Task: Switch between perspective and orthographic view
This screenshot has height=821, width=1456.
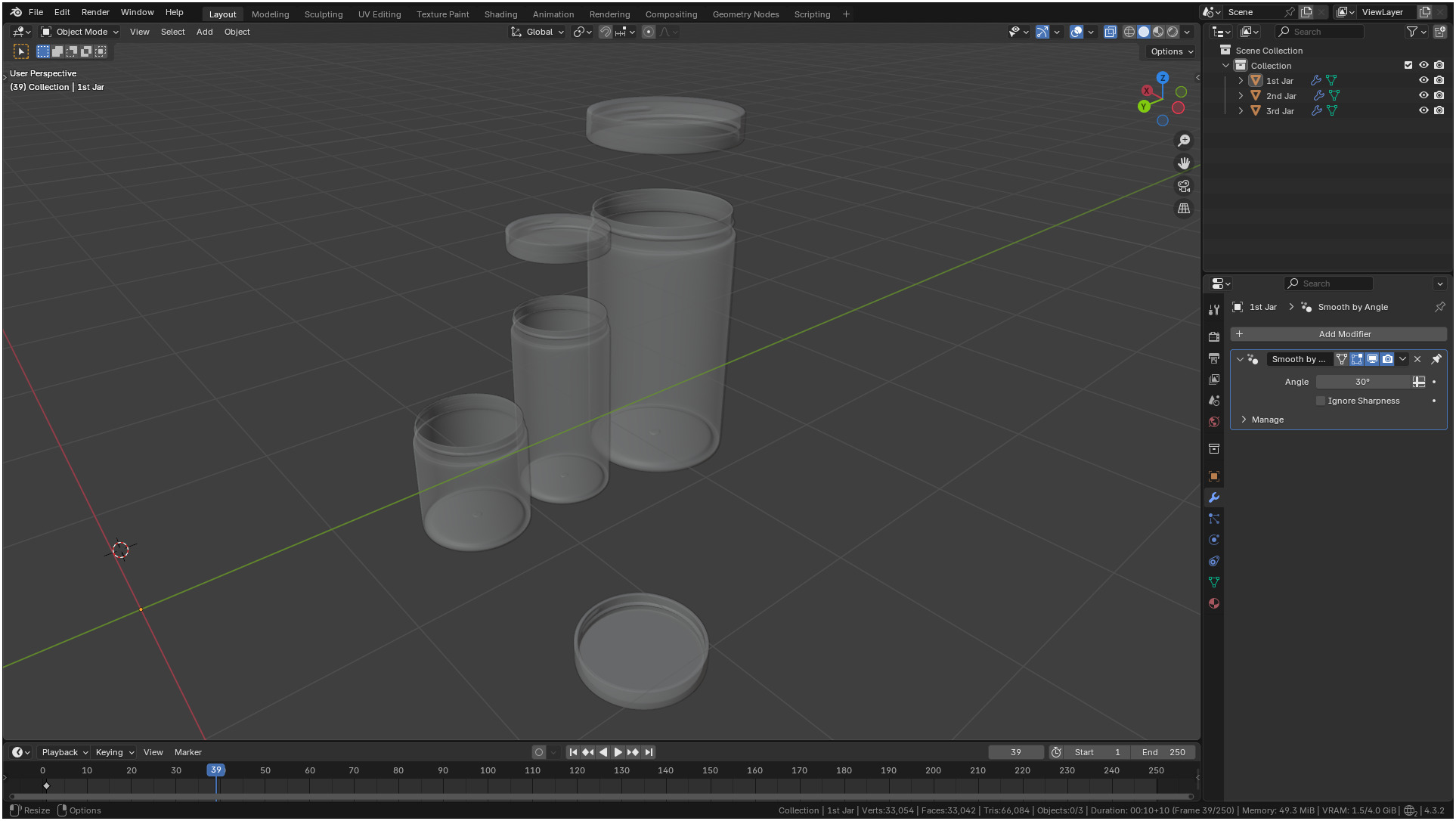Action: (x=1184, y=209)
